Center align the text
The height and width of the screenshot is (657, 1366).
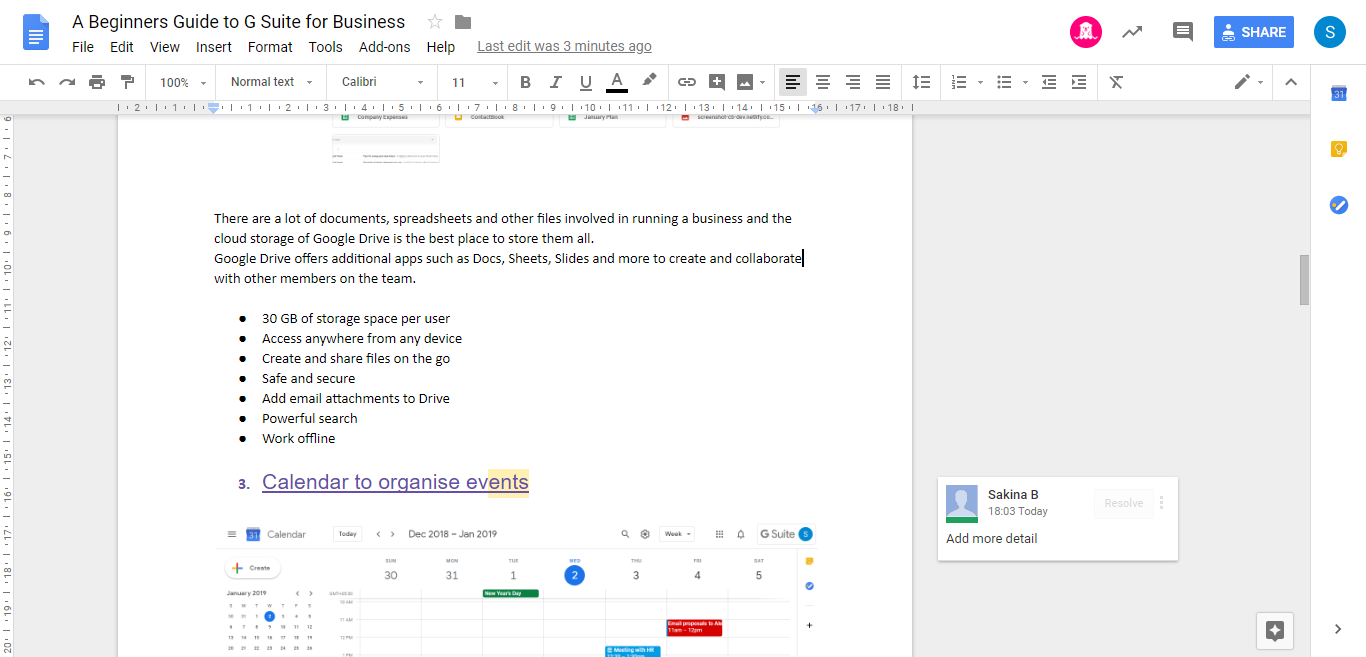pos(823,82)
